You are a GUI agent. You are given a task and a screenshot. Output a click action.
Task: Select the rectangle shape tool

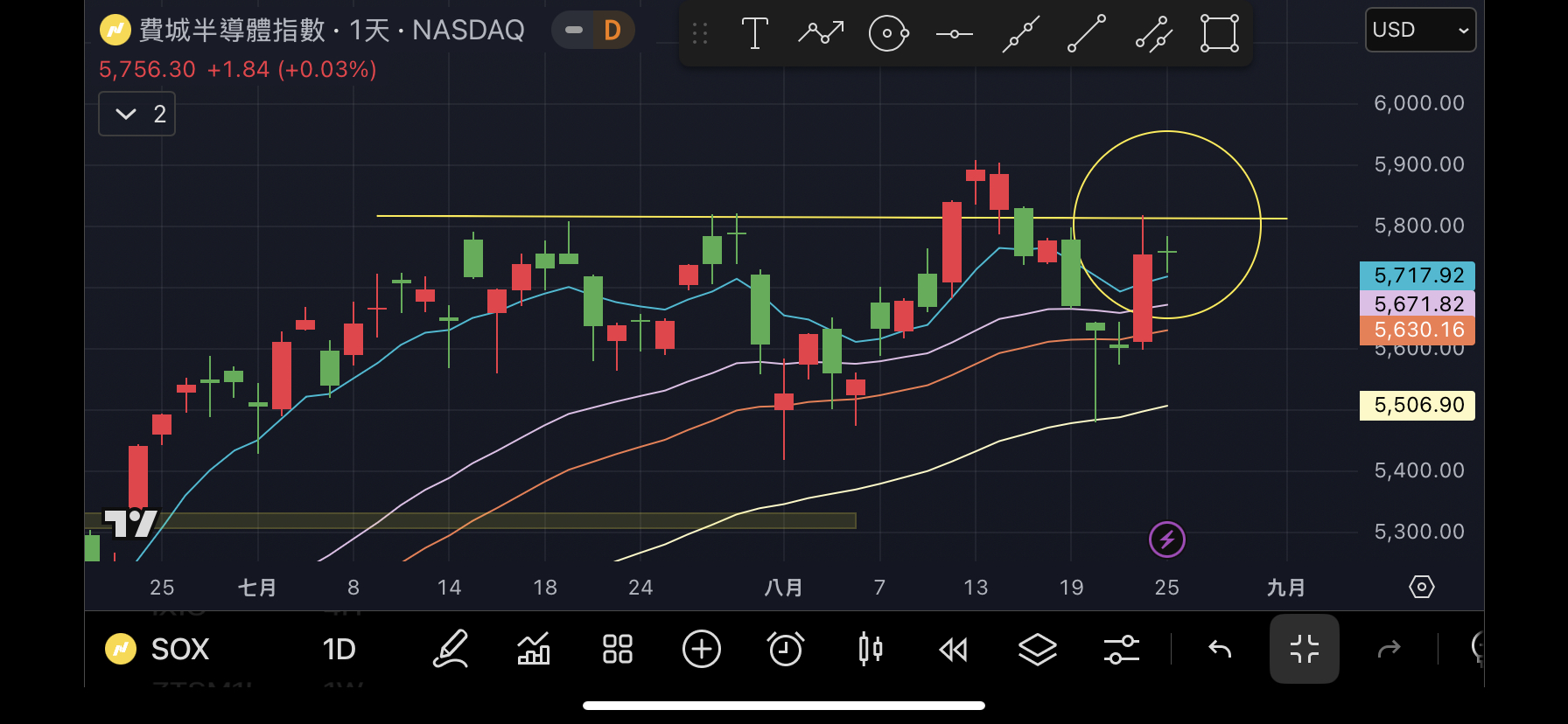(x=1219, y=34)
